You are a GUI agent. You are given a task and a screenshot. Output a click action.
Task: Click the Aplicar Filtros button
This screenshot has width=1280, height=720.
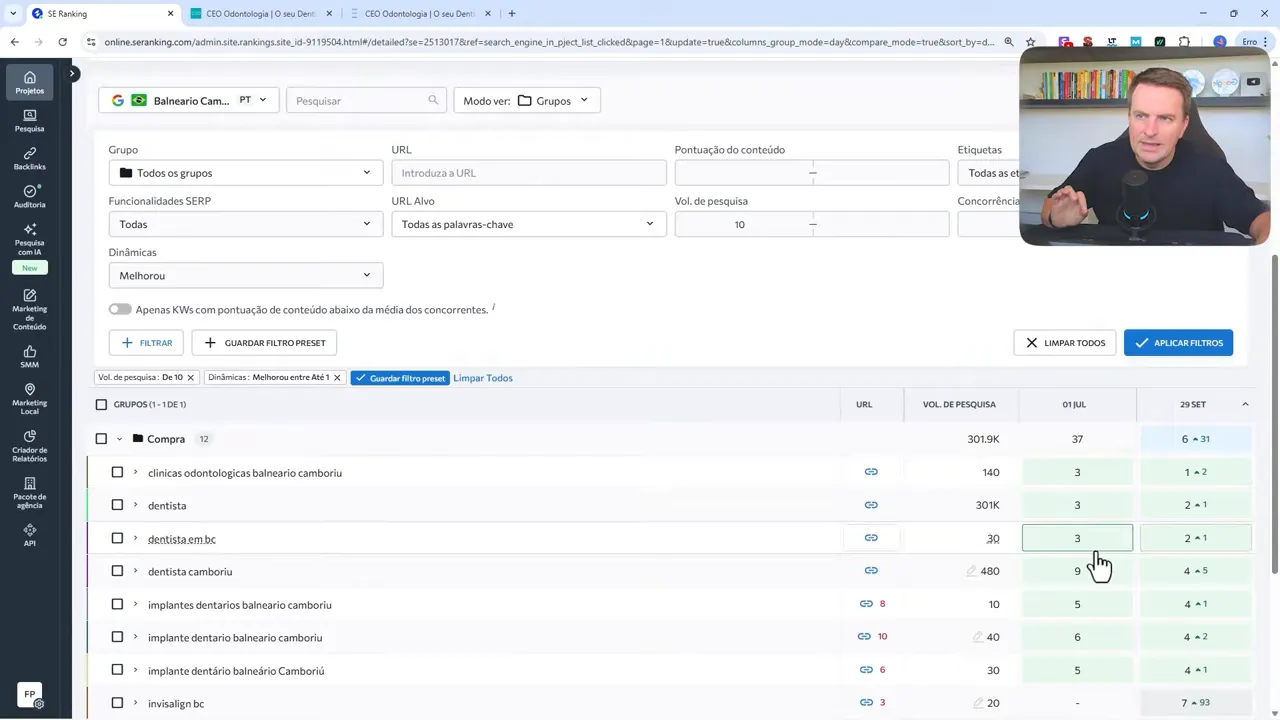1178,343
